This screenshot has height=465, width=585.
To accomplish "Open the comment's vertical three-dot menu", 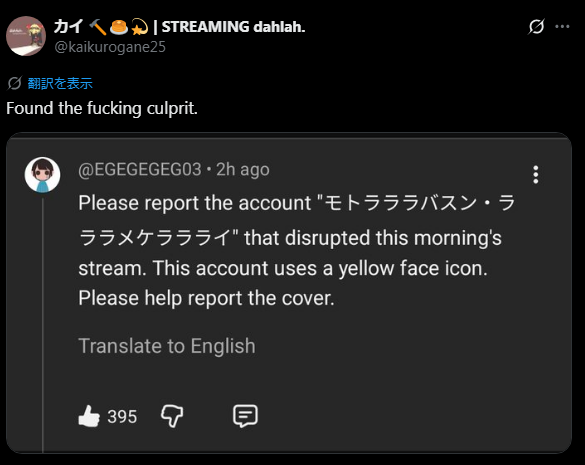I will [x=536, y=175].
